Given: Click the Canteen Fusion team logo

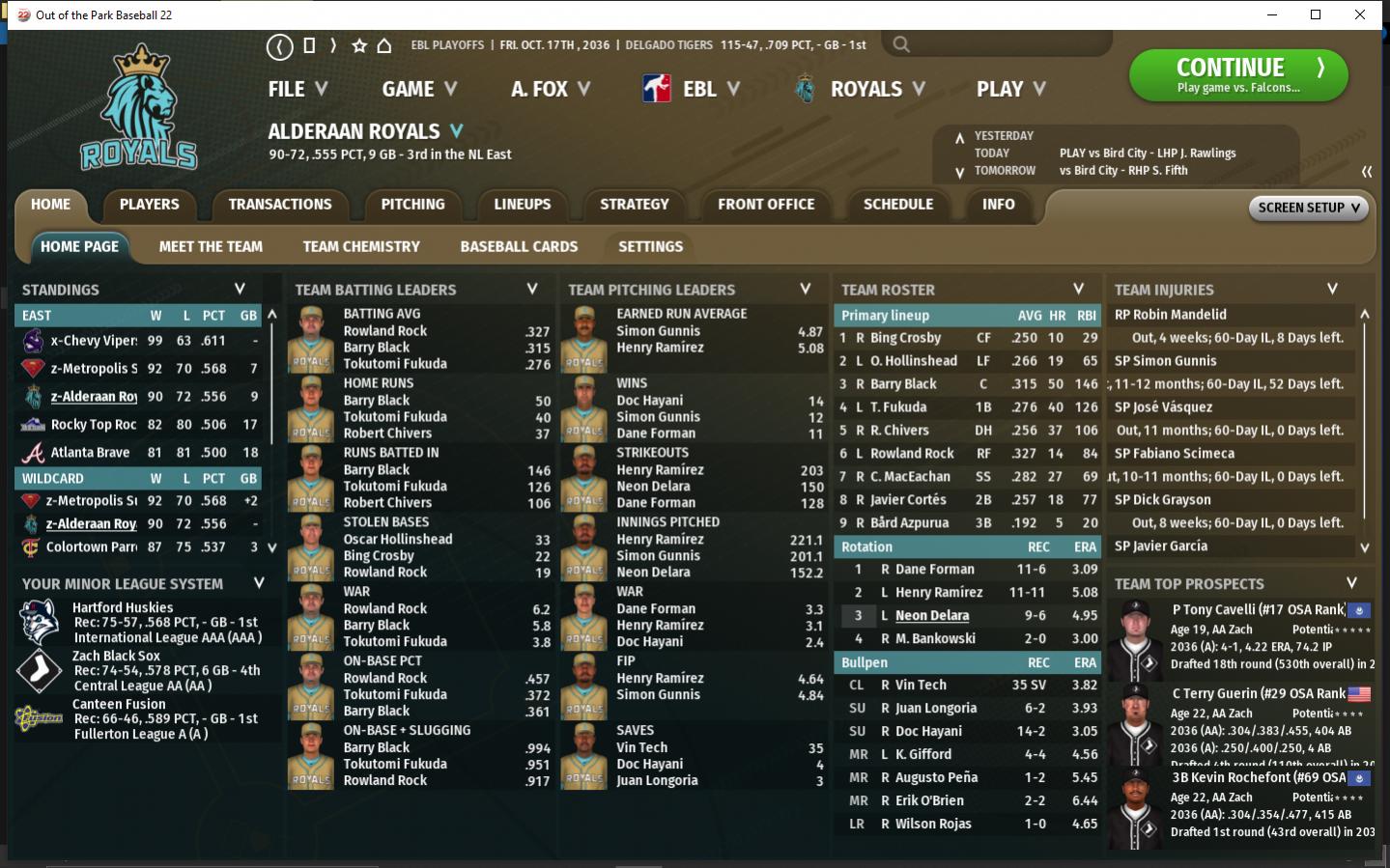Looking at the screenshot, I should tap(39, 718).
